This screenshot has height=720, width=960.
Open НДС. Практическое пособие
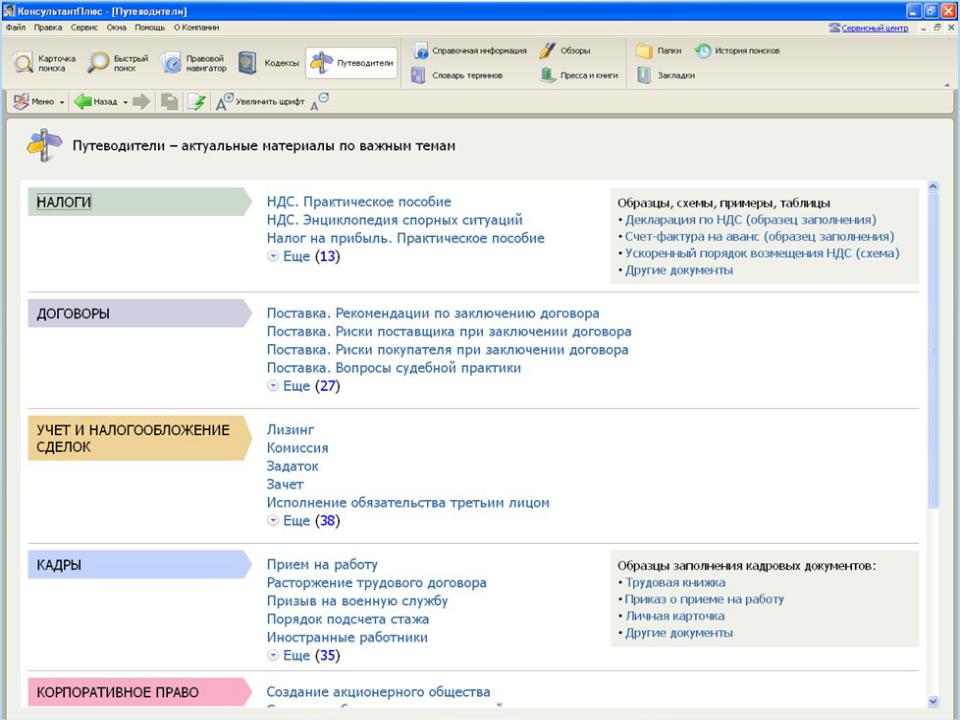pos(359,202)
